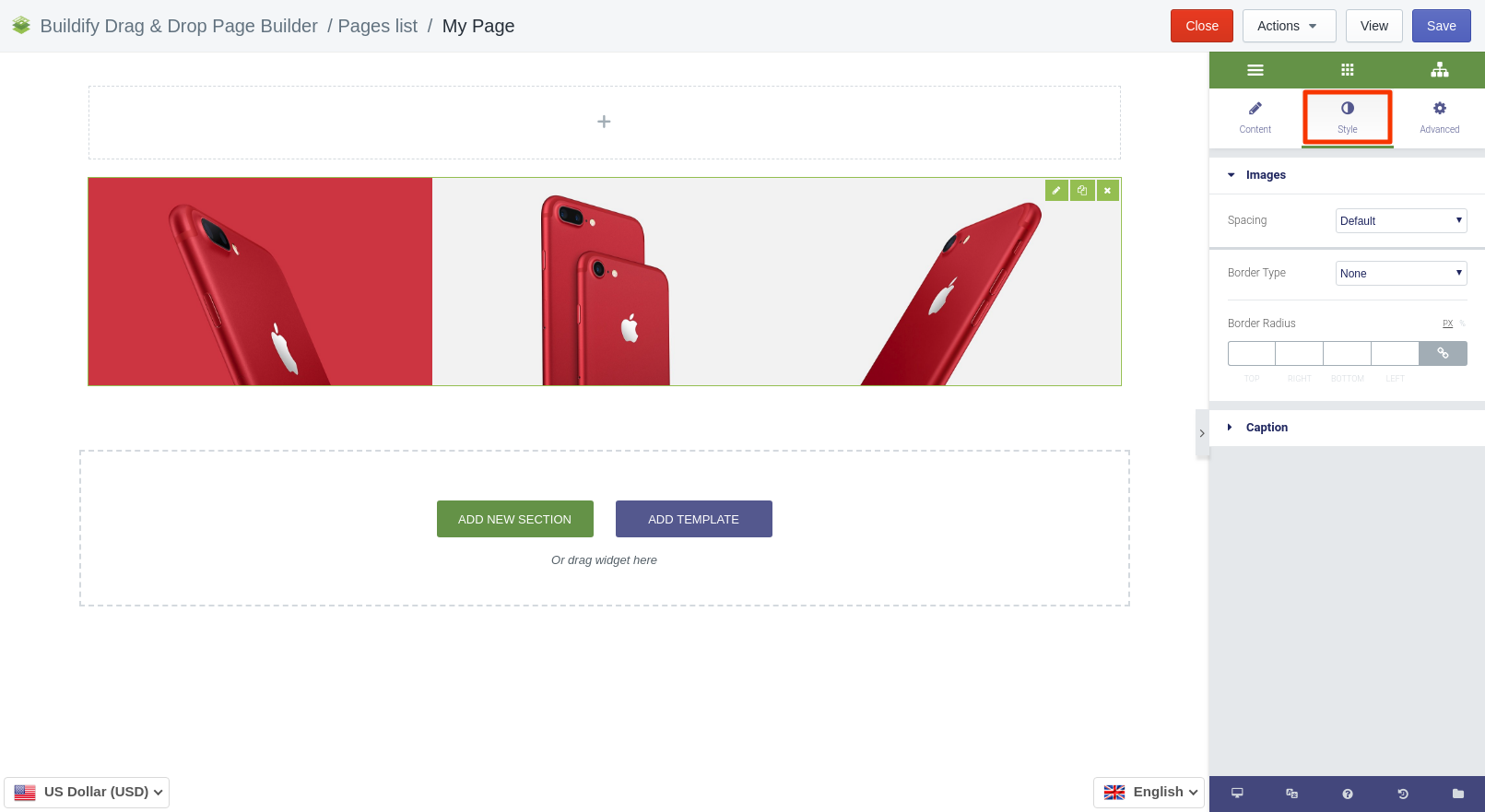This screenshot has width=1485, height=812.
Task: Open the hamburger menu in the panel header
Action: click(x=1255, y=70)
